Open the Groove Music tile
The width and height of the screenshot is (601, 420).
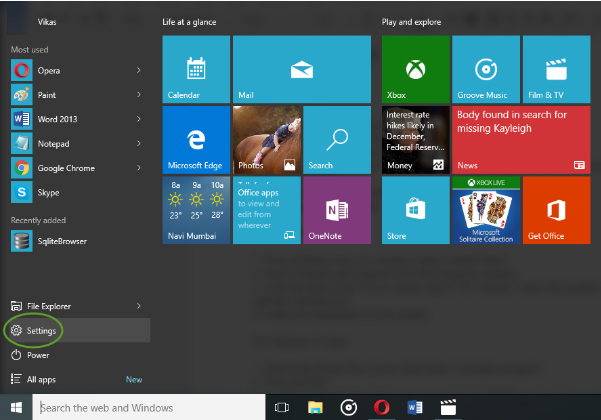[x=486, y=69]
